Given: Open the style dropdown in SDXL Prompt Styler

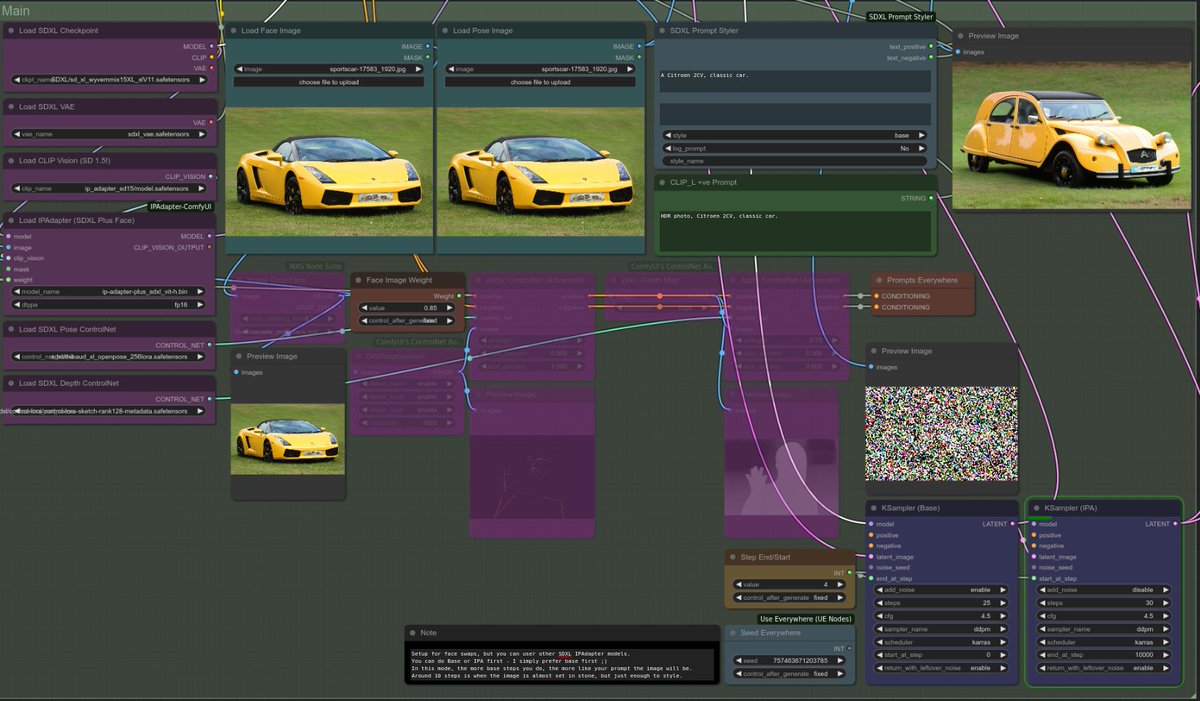Looking at the screenshot, I should [794, 135].
